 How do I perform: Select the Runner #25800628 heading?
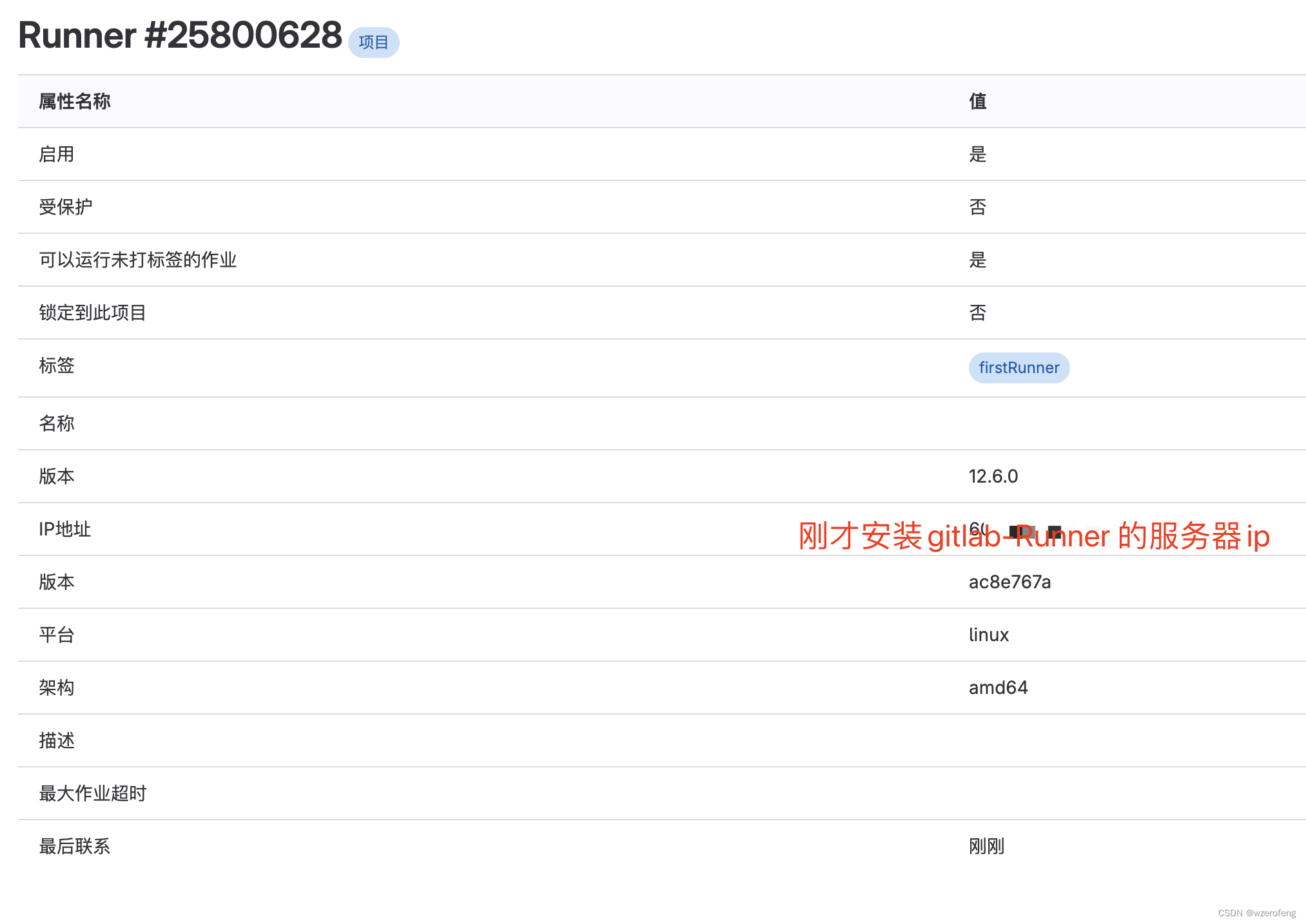pos(180,35)
